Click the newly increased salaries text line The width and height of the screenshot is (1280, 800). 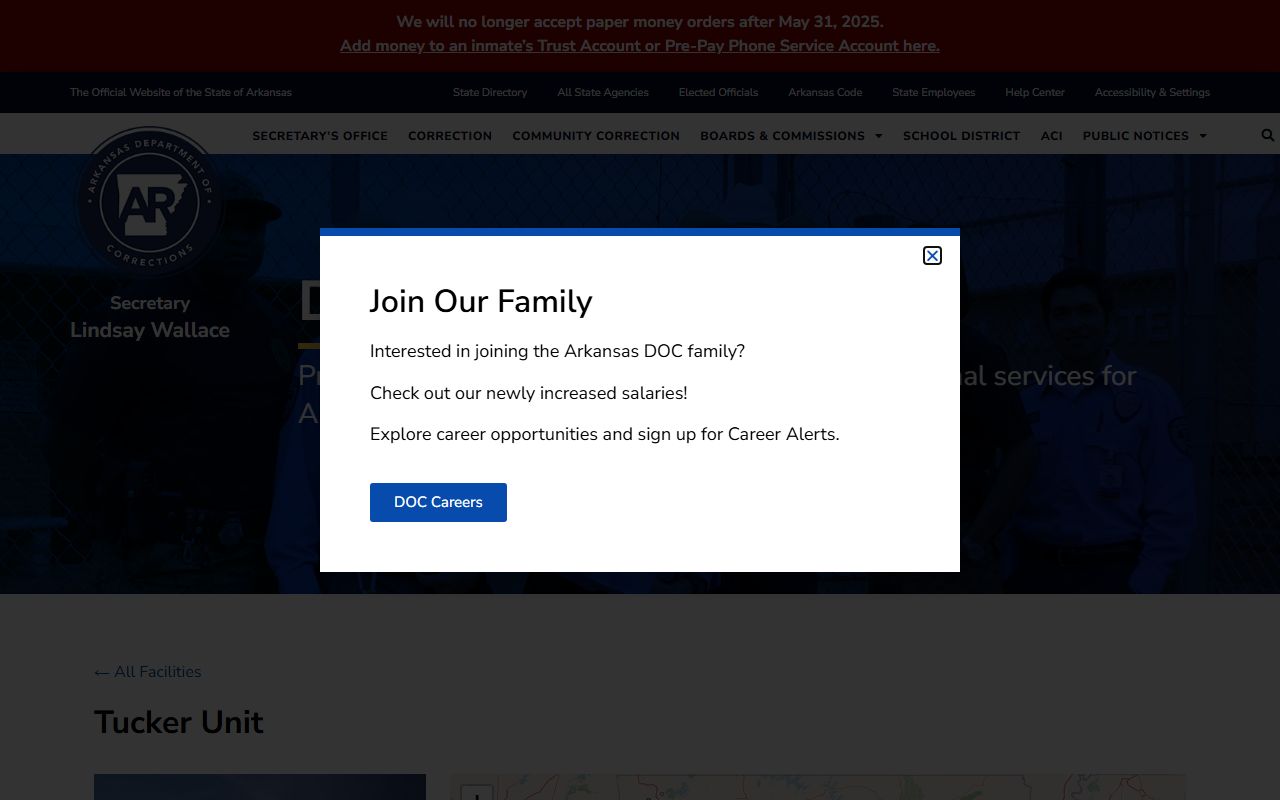click(529, 393)
